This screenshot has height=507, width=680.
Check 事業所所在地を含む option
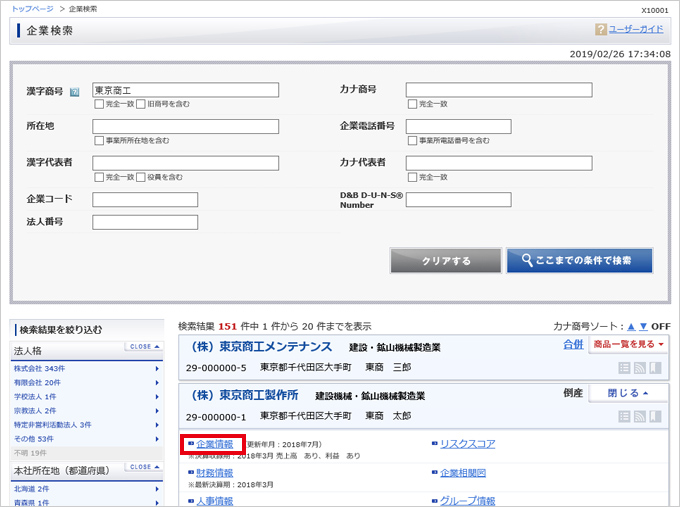click(98, 141)
